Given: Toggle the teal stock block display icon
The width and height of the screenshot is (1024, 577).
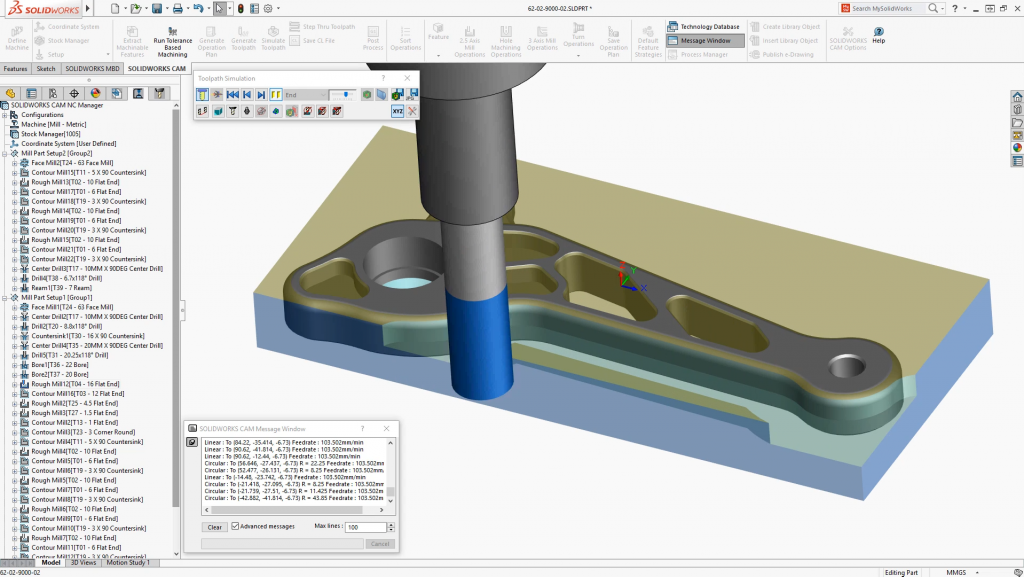Looking at the screenshot, I should 217,112.
